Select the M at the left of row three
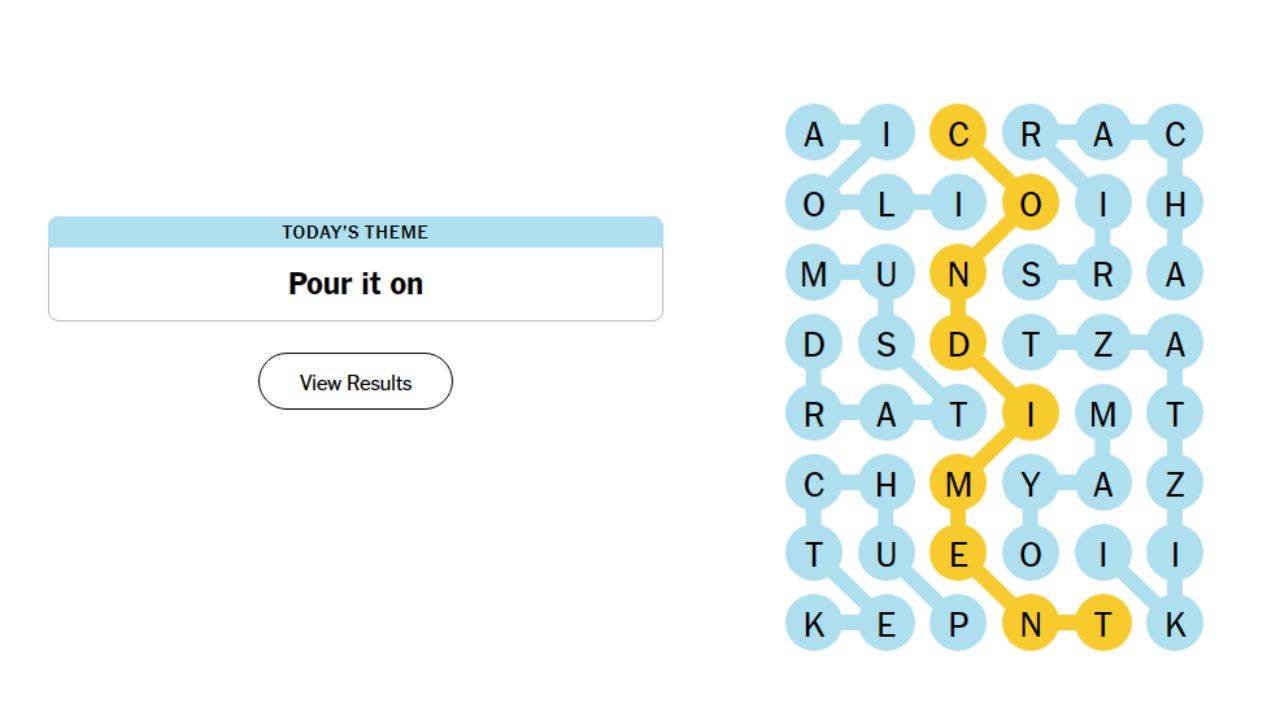The width and height of the screenshot is (1280, 720). 814,273
